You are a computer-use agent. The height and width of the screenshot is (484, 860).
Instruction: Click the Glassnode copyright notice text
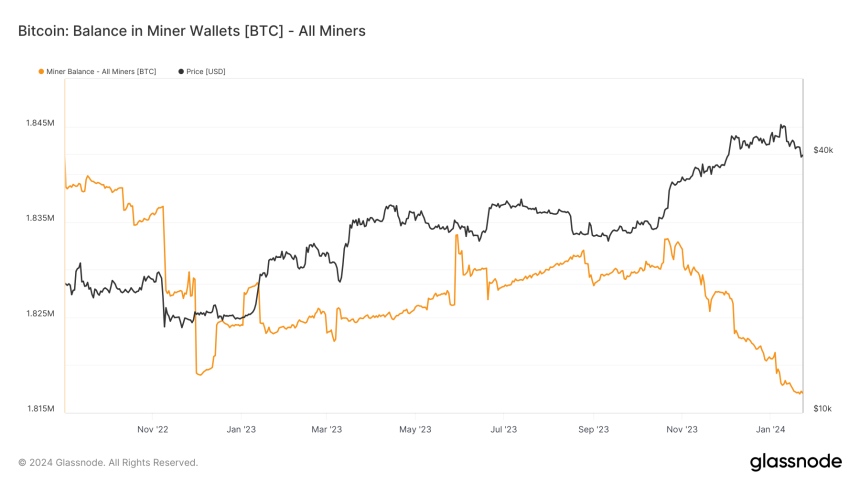(x=108, y=463)
